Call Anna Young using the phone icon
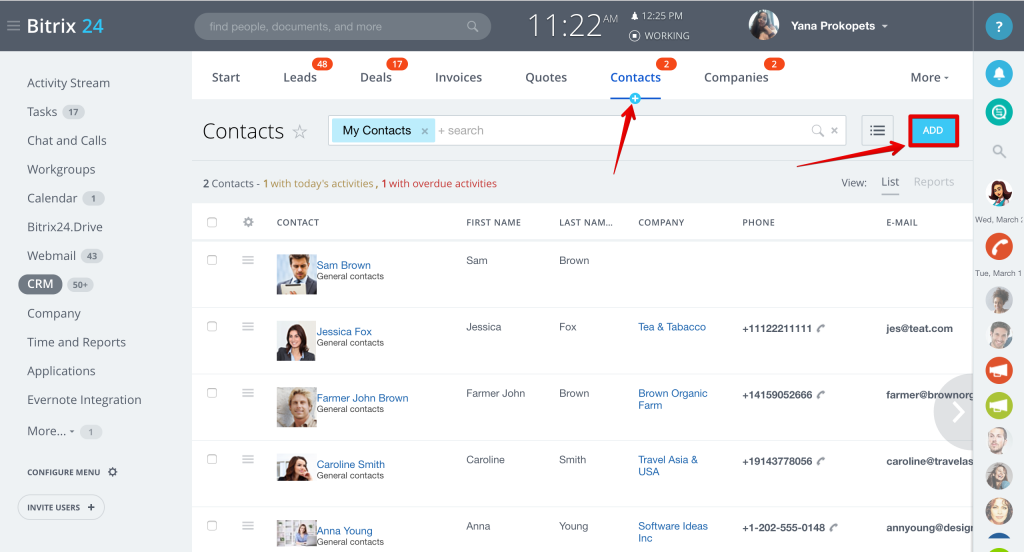This screenshot has height=552, width=1024. pos(834,527)
